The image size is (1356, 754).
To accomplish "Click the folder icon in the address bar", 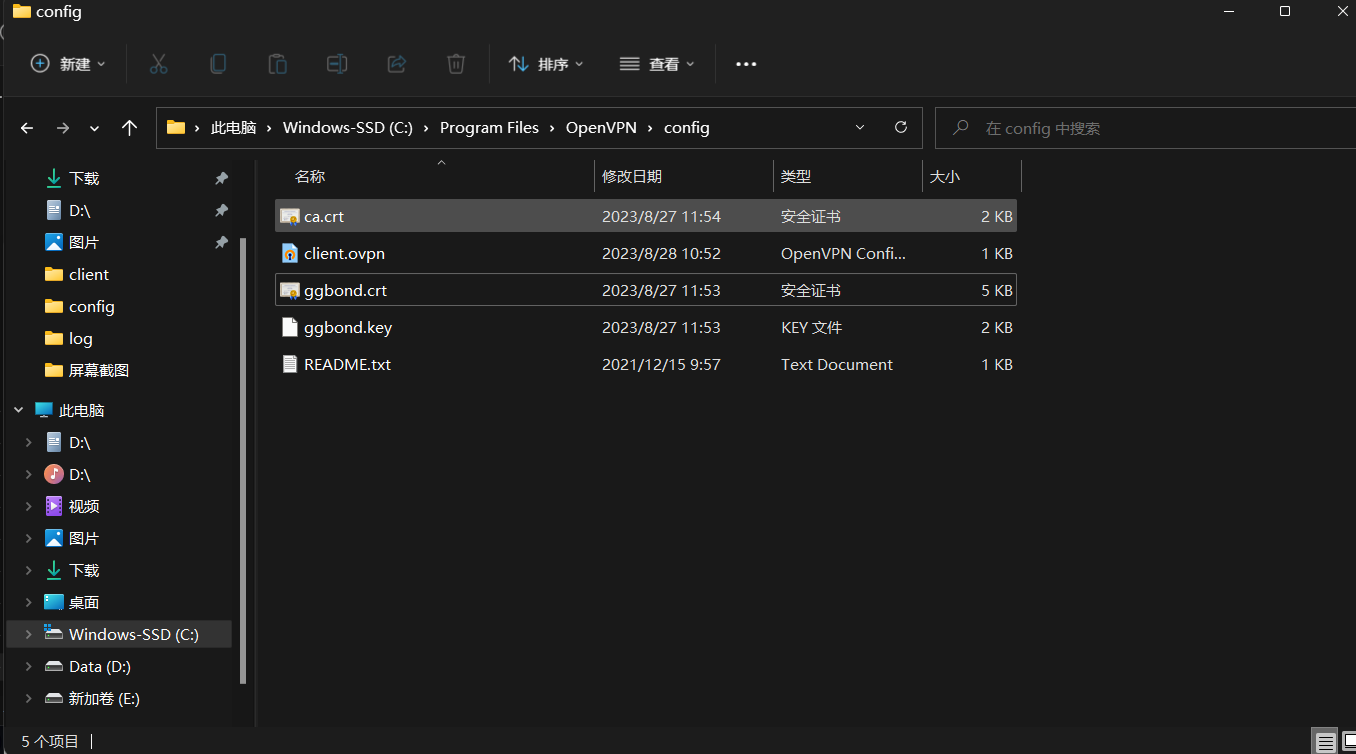I will (x=176, y=128).
